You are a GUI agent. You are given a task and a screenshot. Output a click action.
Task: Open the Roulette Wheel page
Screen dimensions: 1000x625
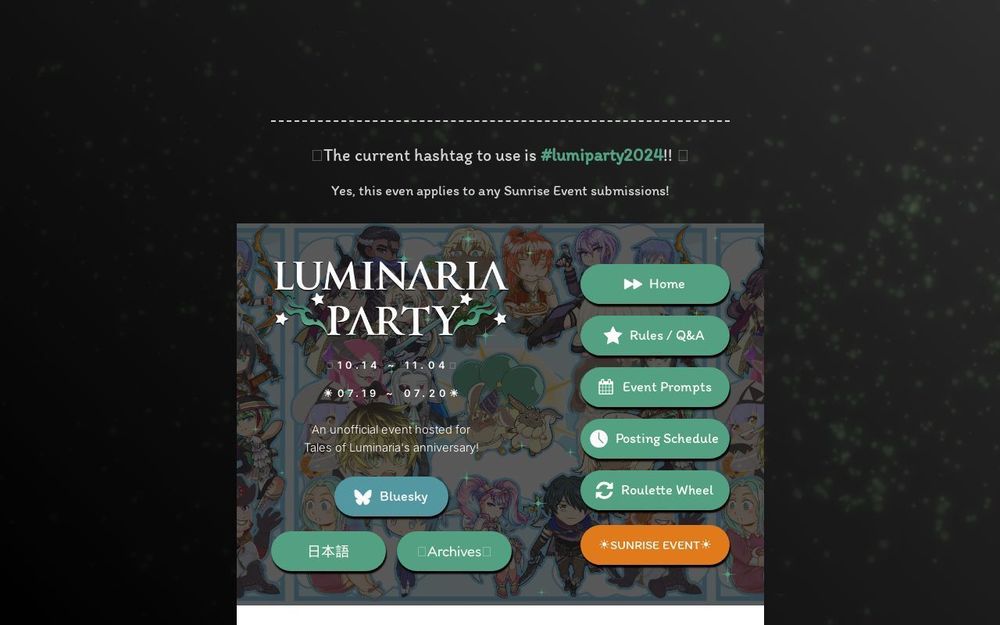(655, 490)
